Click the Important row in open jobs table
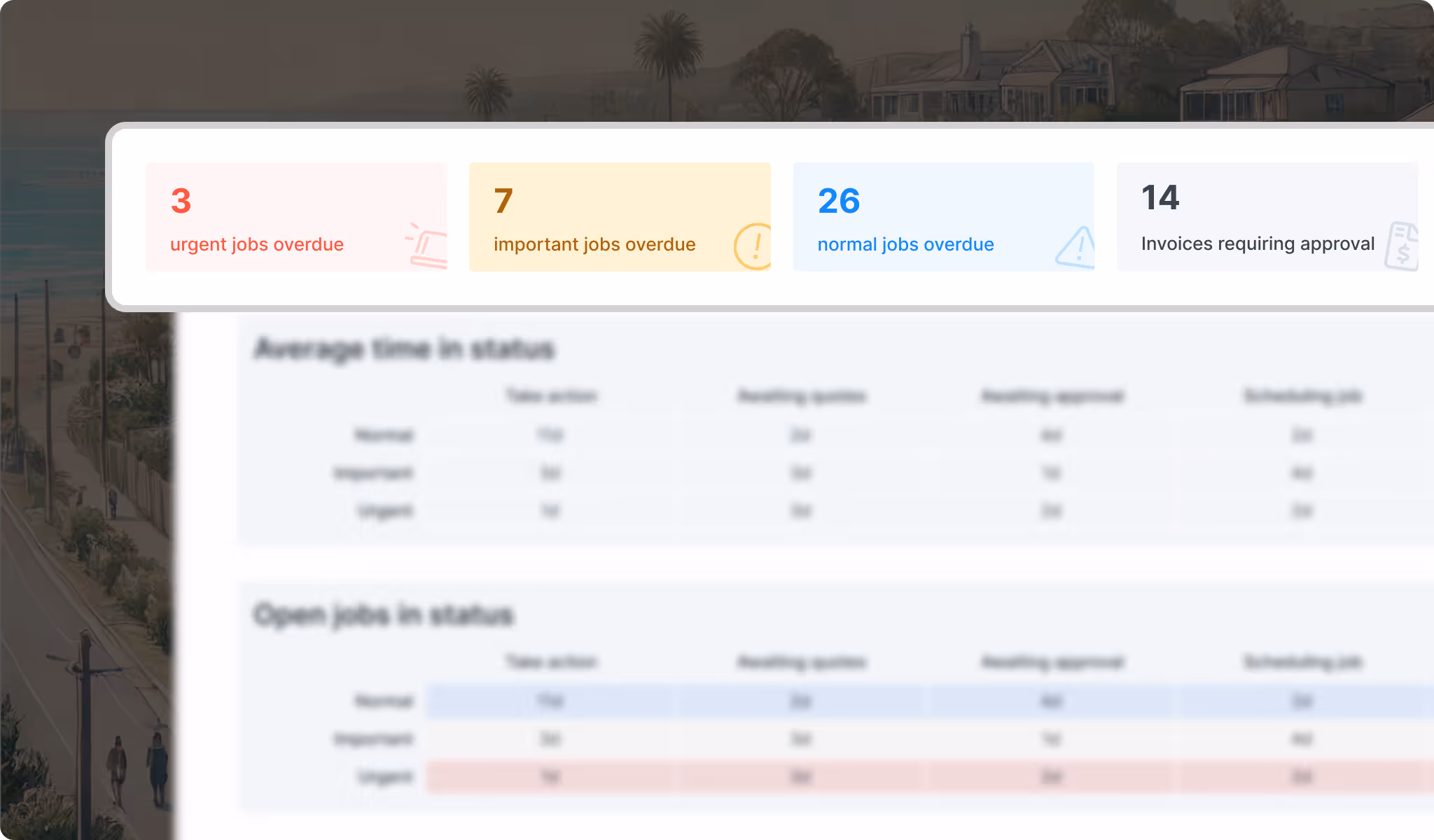Screen dimensions: 1434x840 click(800, 739)
